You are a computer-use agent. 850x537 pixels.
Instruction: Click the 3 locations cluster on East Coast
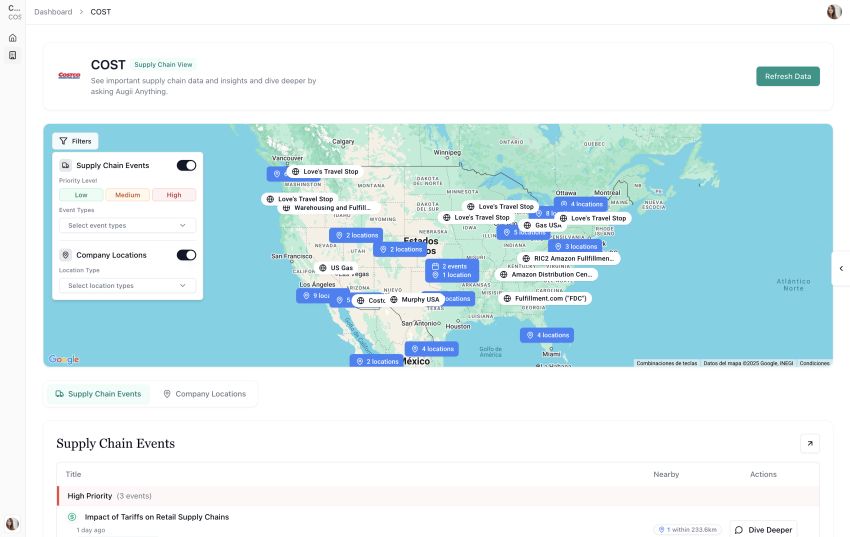coord(575,247)
